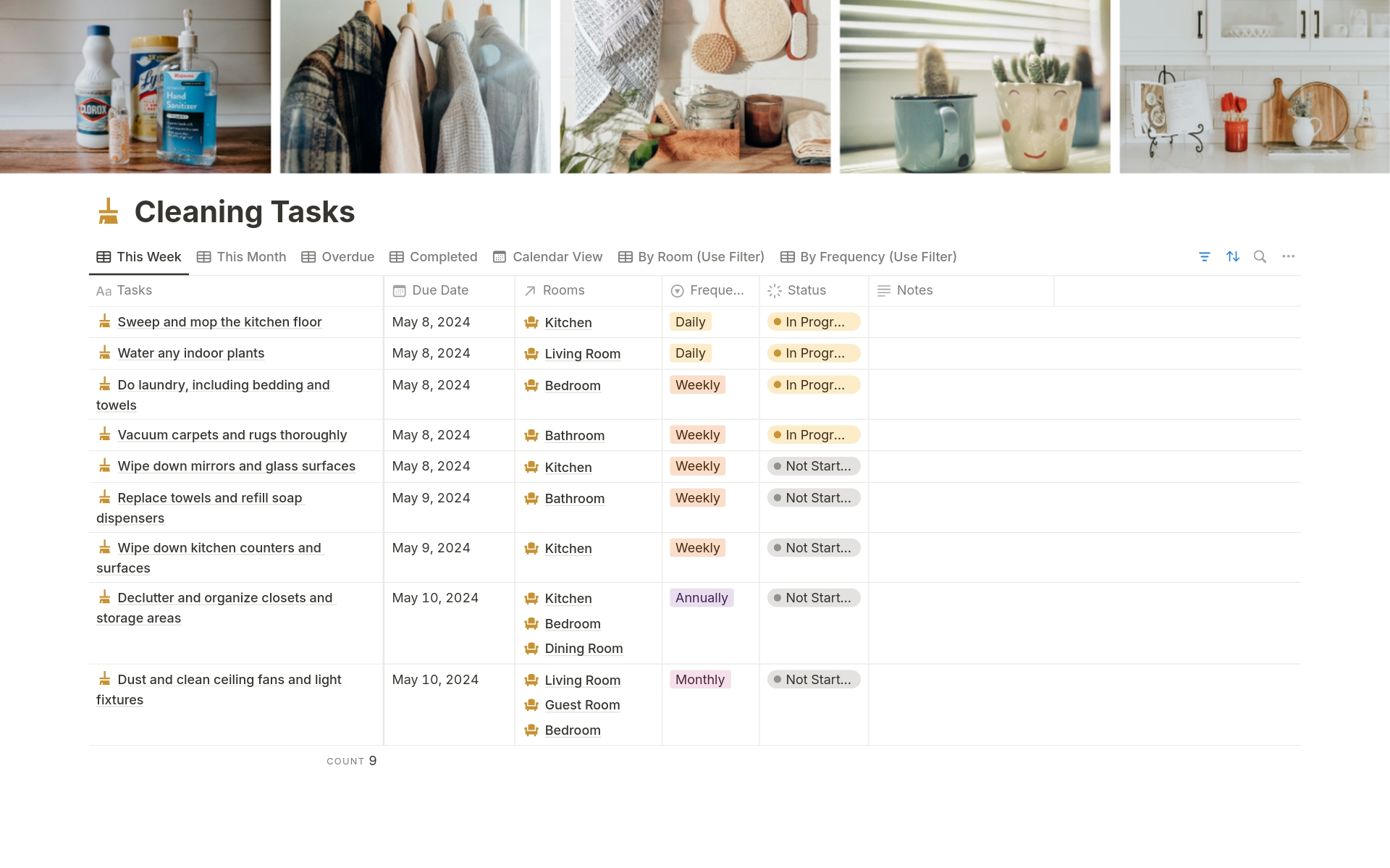
Task: Click the arrow icon on Rooms column header
Action: 530,291
